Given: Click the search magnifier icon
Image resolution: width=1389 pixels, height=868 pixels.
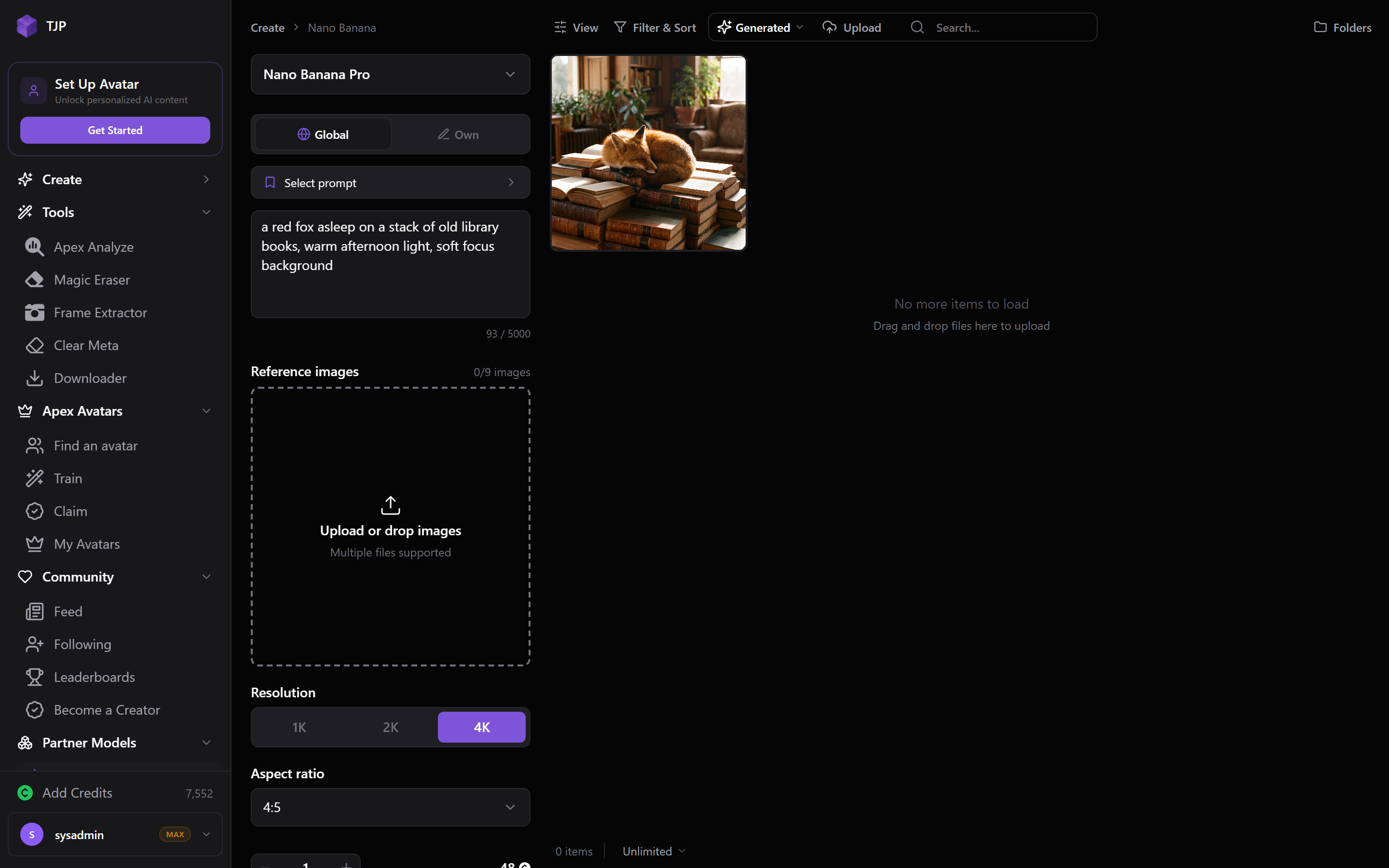Looking at the screenshot, I should (x=917, y=27).
